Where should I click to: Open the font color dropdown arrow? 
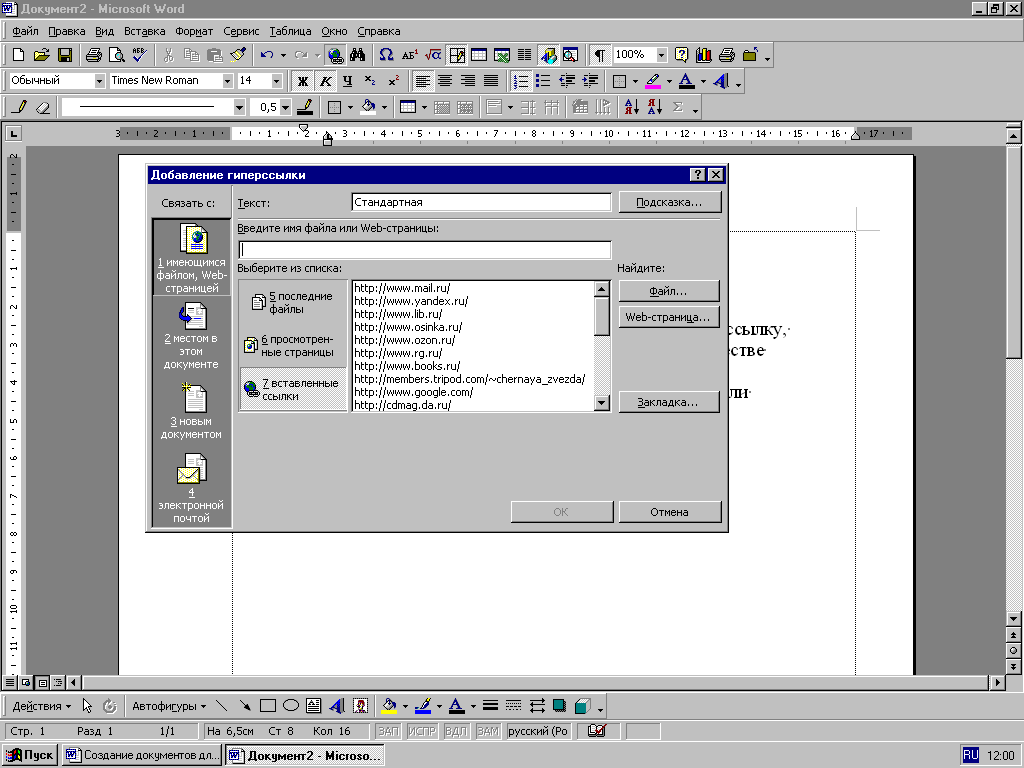(703, 81)
